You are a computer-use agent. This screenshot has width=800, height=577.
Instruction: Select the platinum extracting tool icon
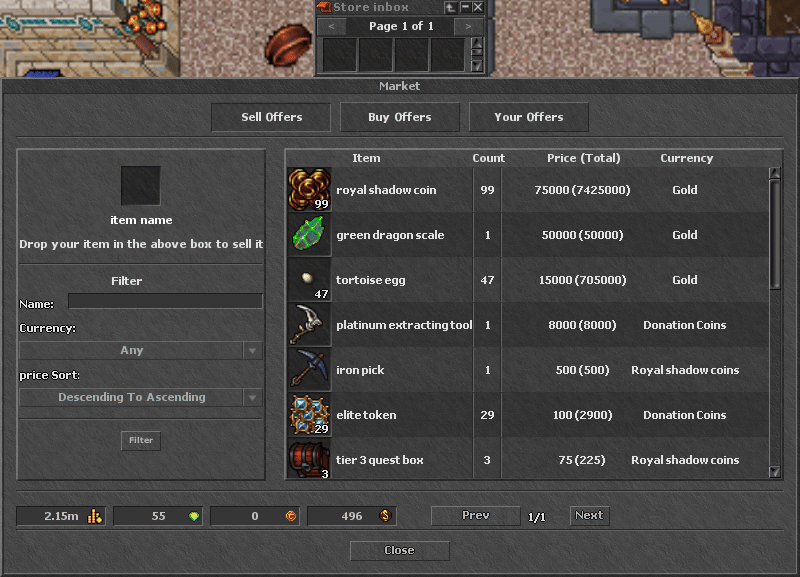[309, 324]
